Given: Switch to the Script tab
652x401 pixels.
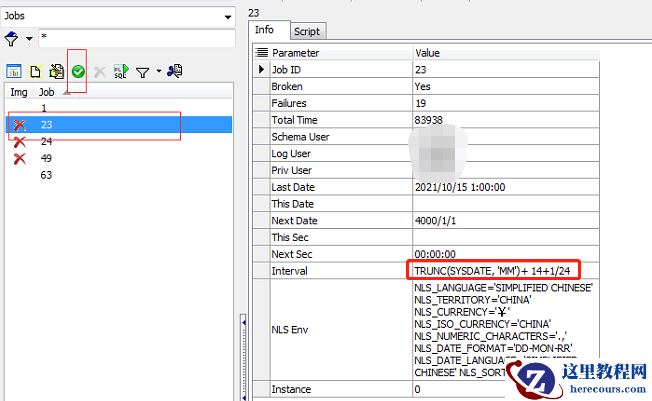Looking at the screenshot, I should coord(306,31).
